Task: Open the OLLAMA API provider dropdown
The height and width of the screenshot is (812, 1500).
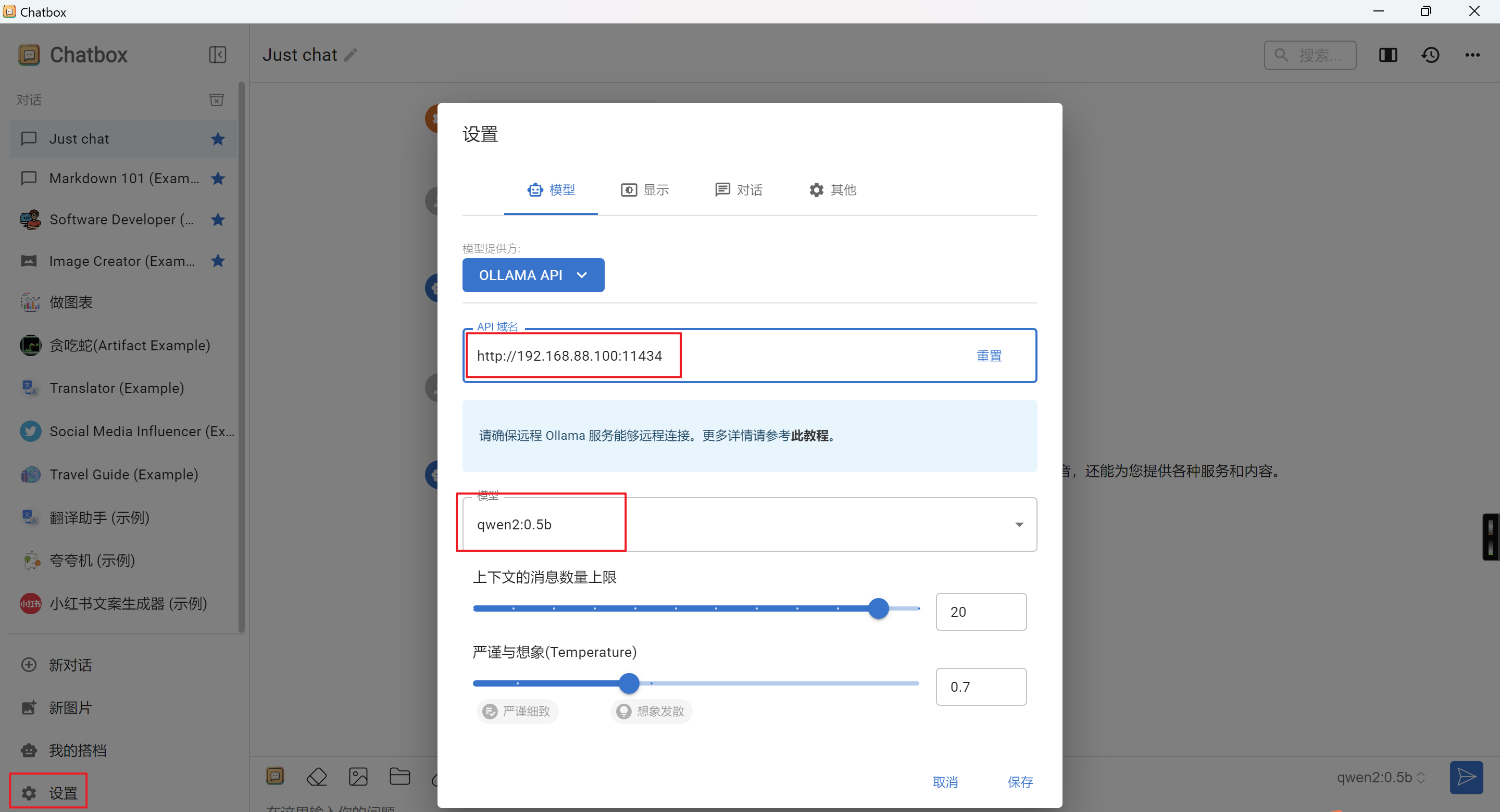Action: [x=533, y=275]
